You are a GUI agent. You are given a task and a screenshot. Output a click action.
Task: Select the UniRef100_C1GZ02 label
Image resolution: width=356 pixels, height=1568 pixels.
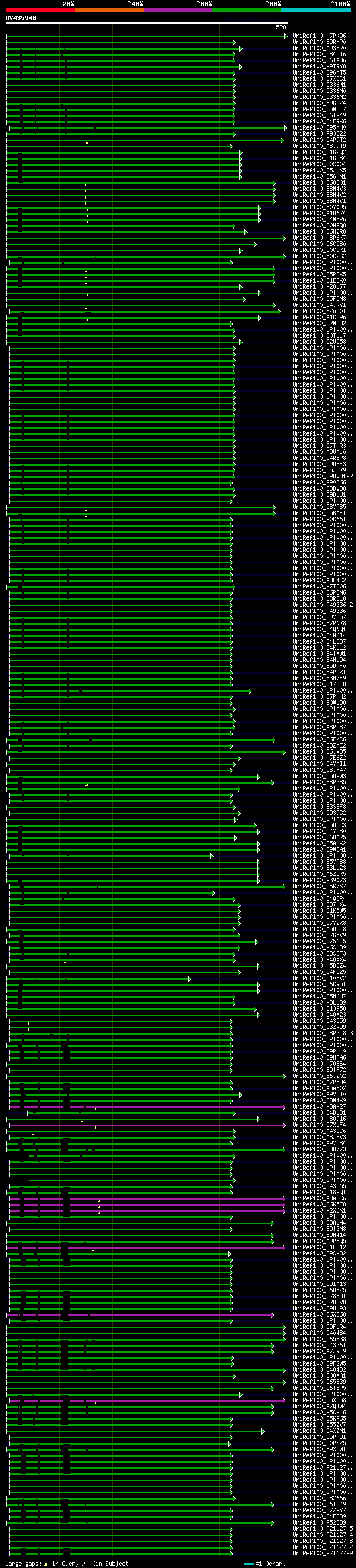point(319,152)
